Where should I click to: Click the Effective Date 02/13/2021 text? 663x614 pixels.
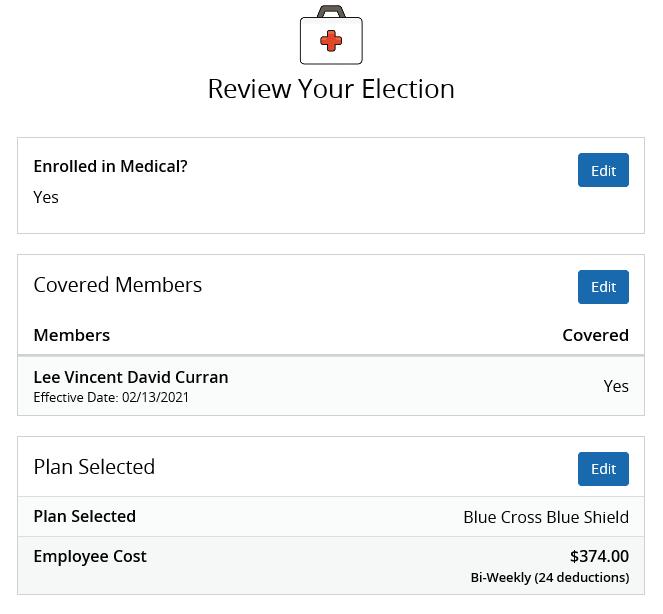[111, 397]
